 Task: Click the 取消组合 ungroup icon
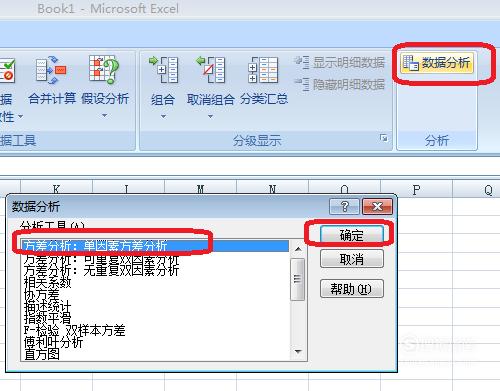(211, 70)
